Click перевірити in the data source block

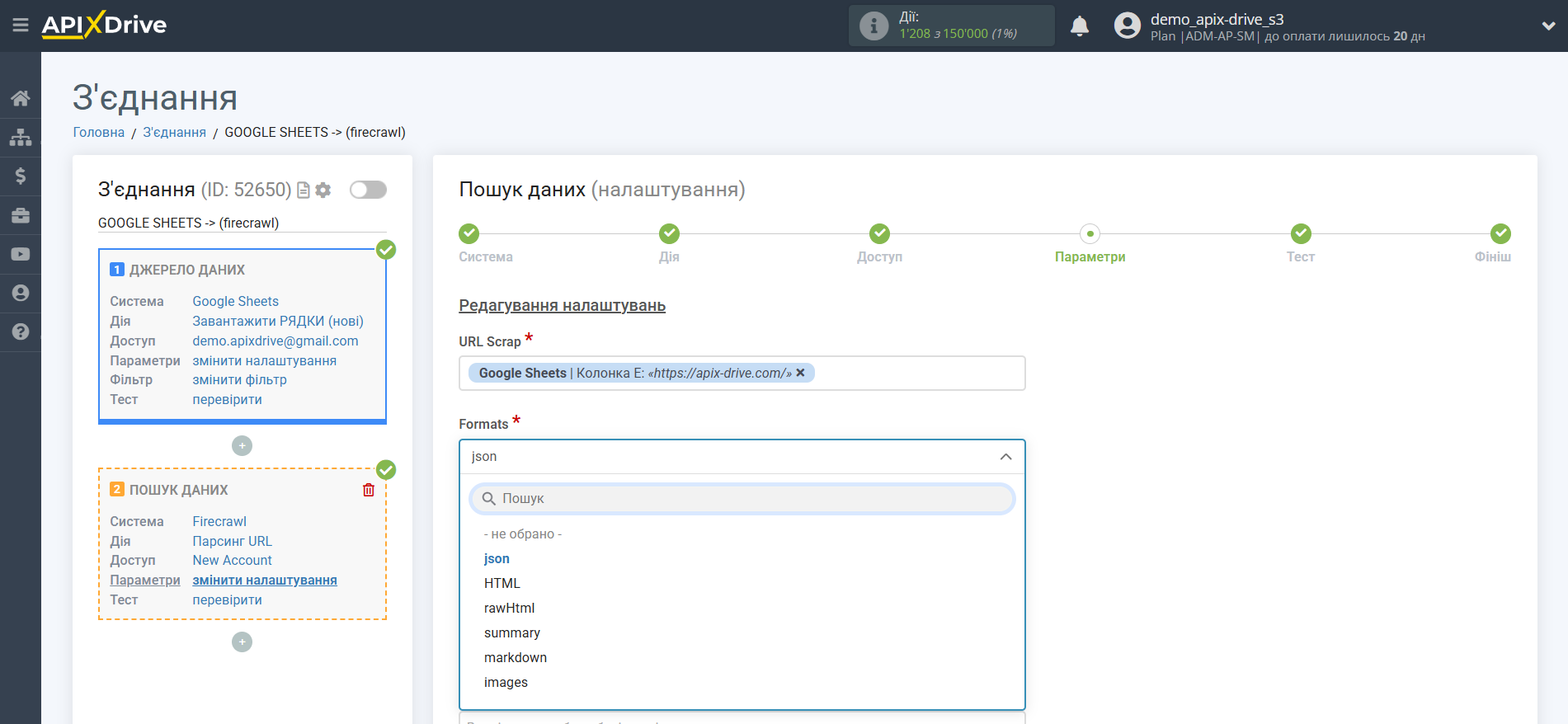(x=228, y=400)
